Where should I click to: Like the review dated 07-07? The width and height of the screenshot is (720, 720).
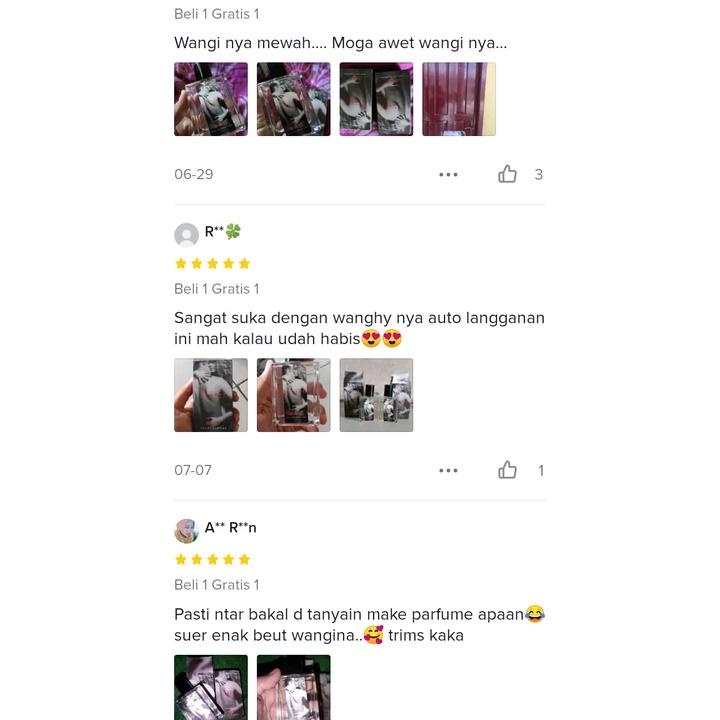click(507, 470)
